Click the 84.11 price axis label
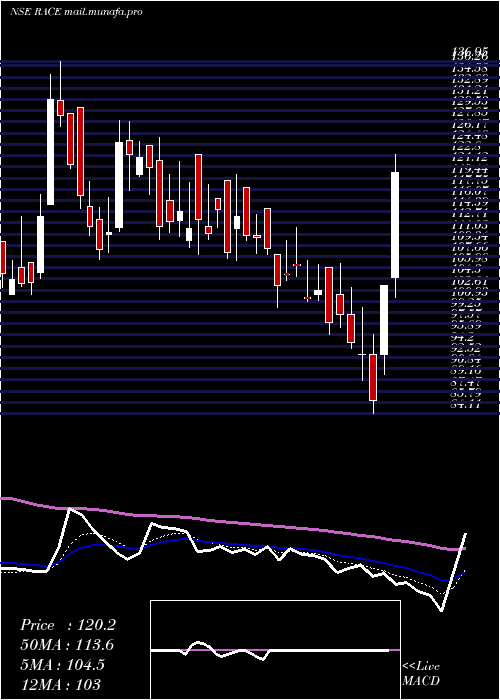The image size is (500, 700). pyautogui.click(x=467, y=405)
